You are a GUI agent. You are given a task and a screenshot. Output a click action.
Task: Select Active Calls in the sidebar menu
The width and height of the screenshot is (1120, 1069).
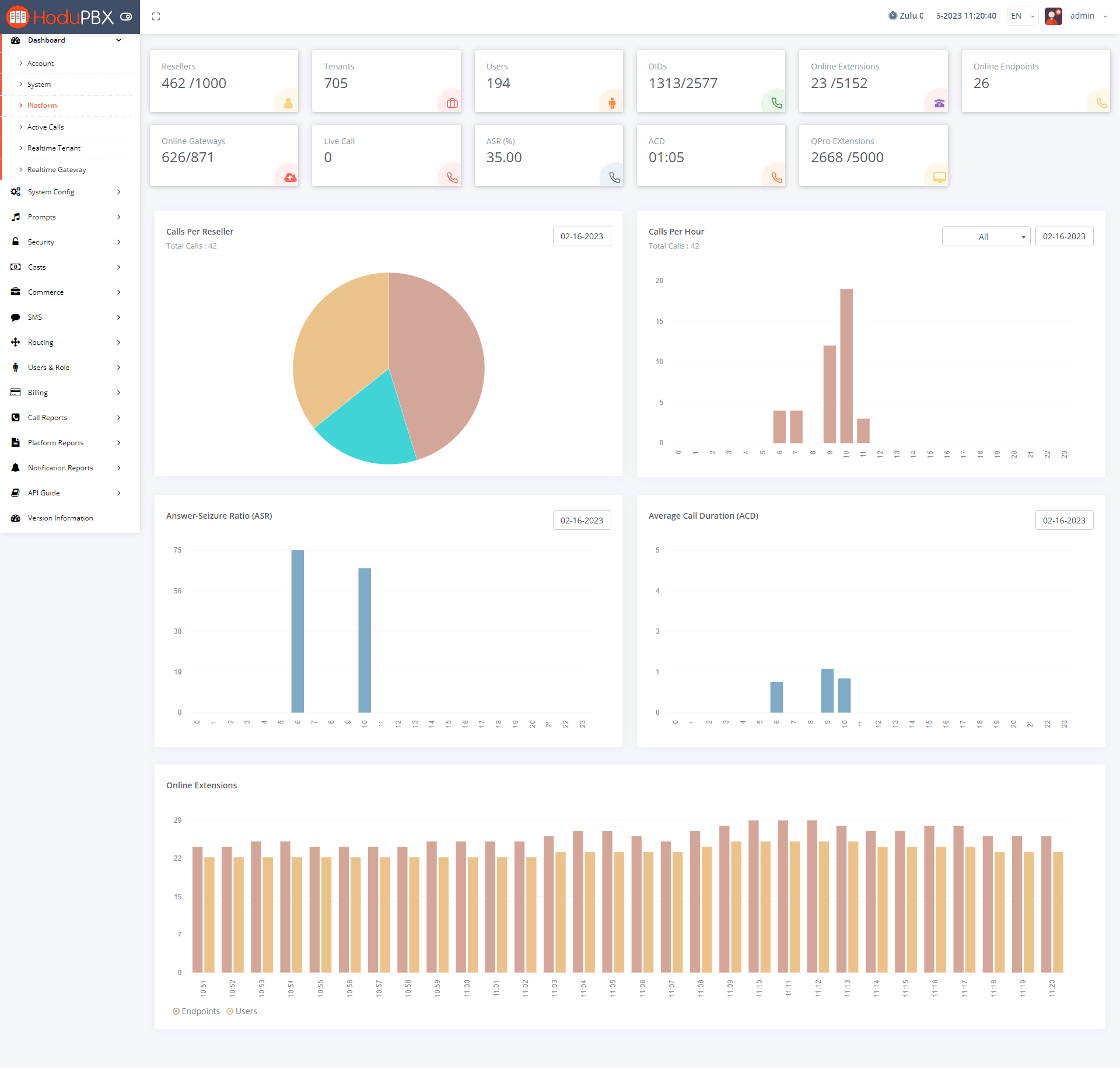(46, 127)
